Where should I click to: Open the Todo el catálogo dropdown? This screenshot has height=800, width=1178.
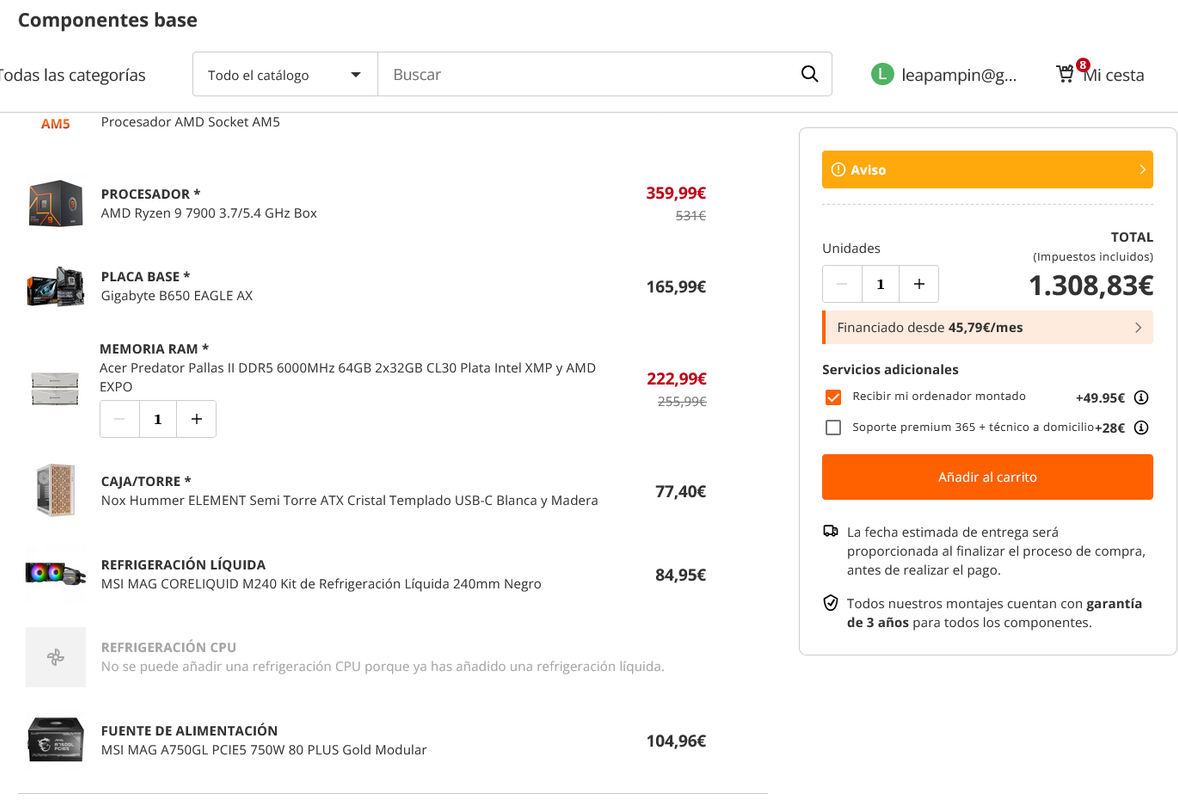[x=285, y=74]
